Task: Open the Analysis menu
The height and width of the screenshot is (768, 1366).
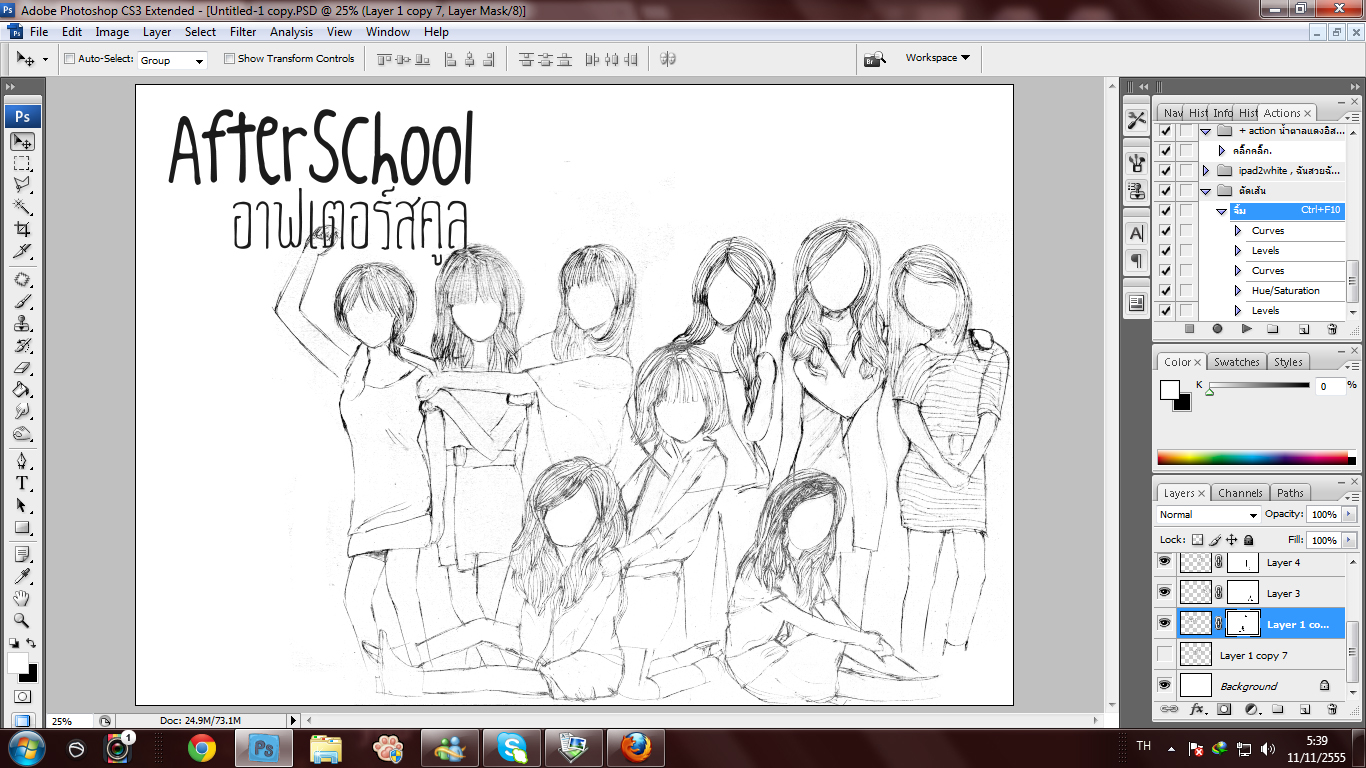Action: 291,32
